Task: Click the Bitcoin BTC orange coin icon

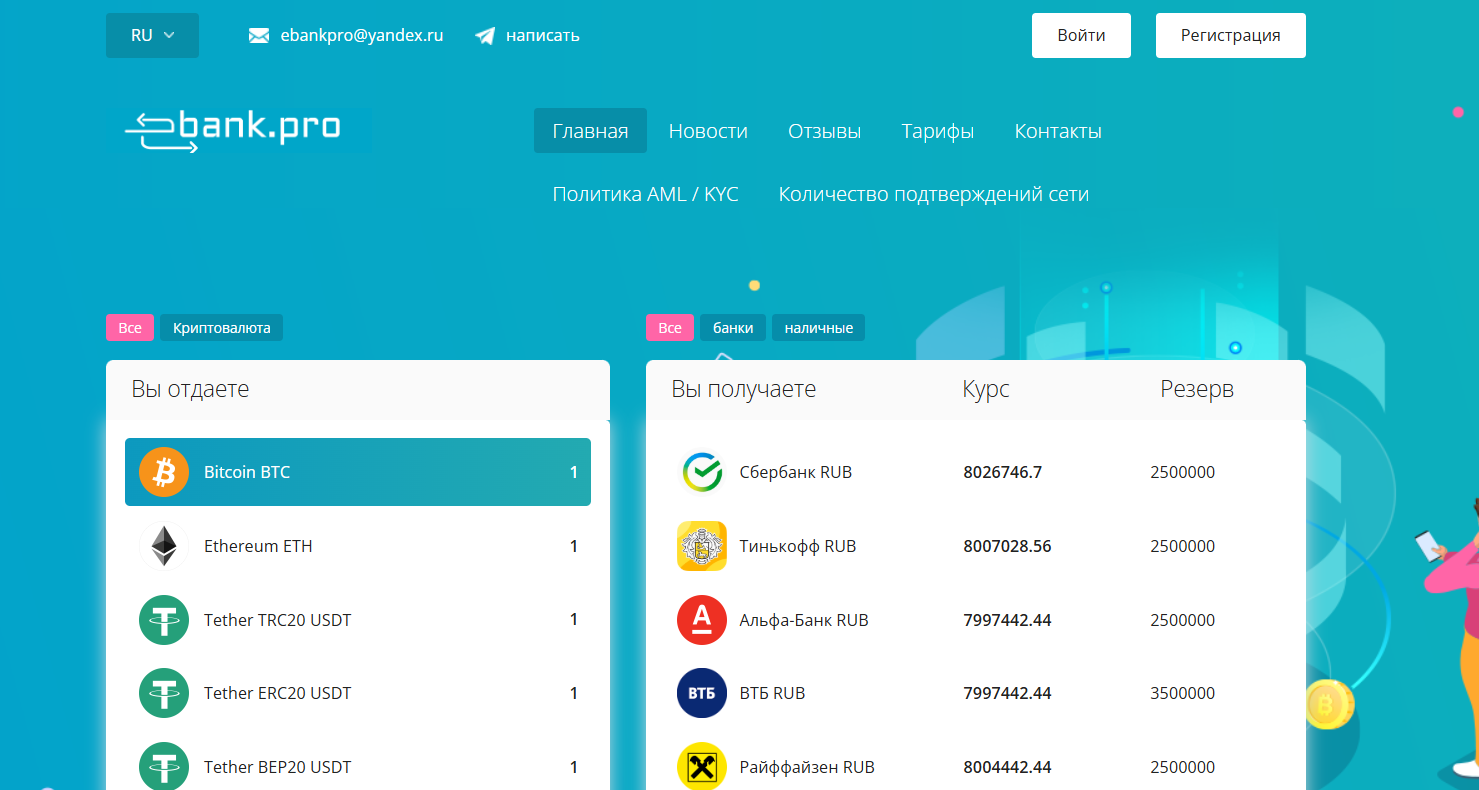Action: [164, 472]
